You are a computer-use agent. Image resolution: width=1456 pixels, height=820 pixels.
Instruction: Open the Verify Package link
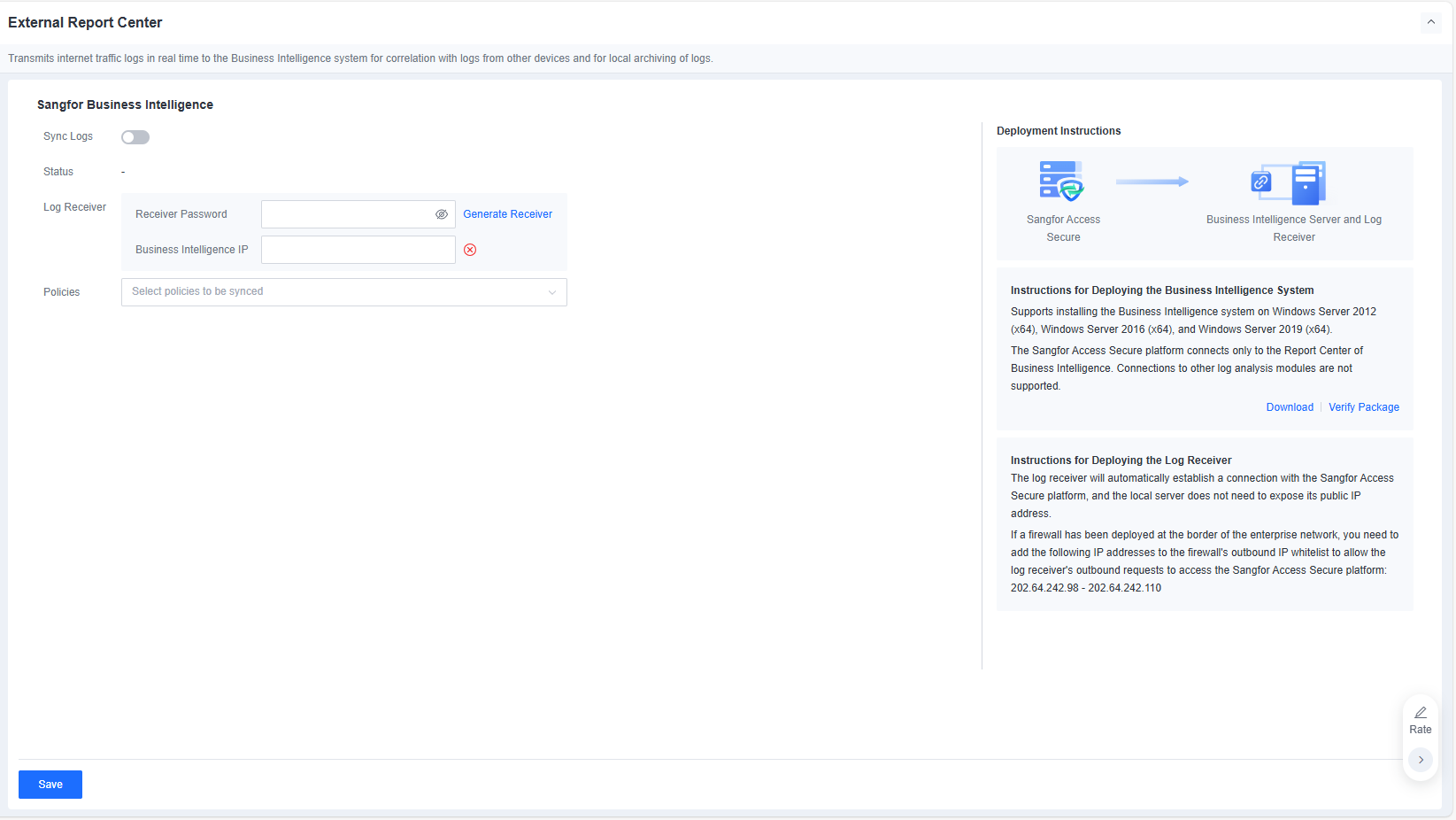tap(1364, 407)
